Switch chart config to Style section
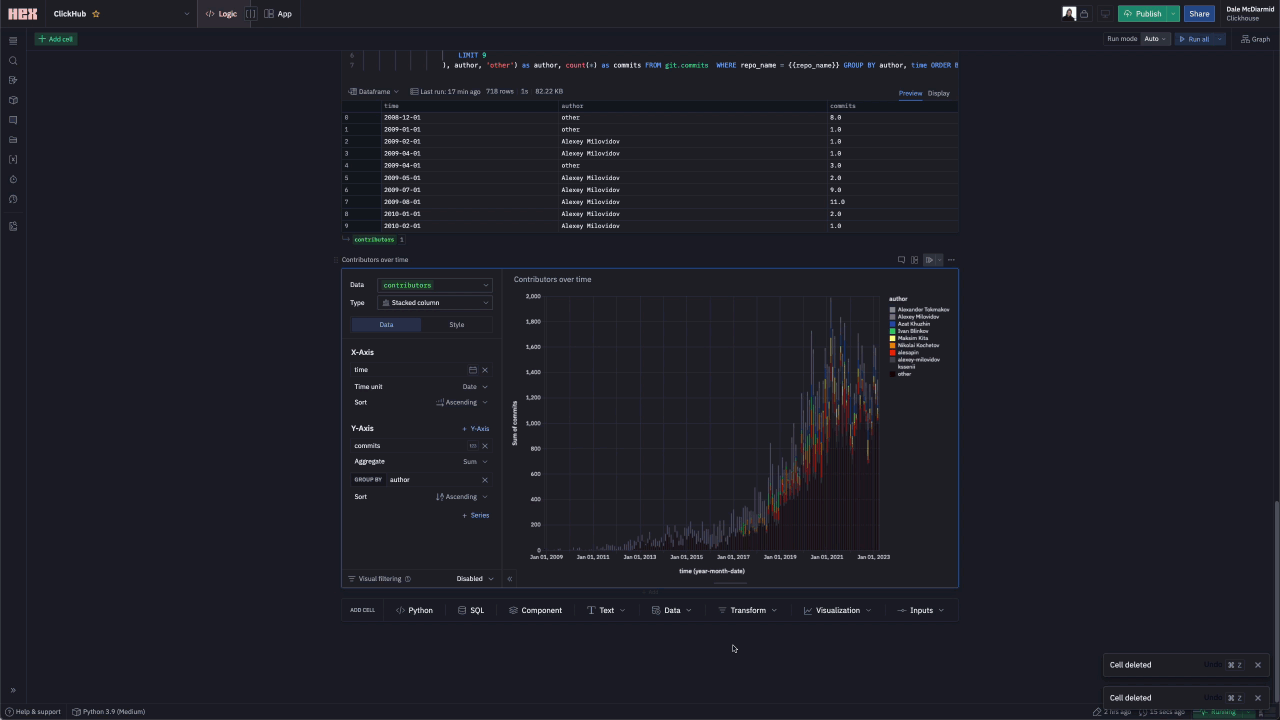1280x720 pixels. click(456, 325)
